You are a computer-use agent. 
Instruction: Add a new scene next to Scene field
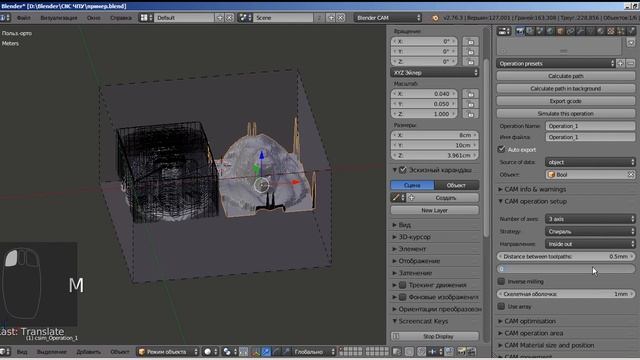(331, 18)
